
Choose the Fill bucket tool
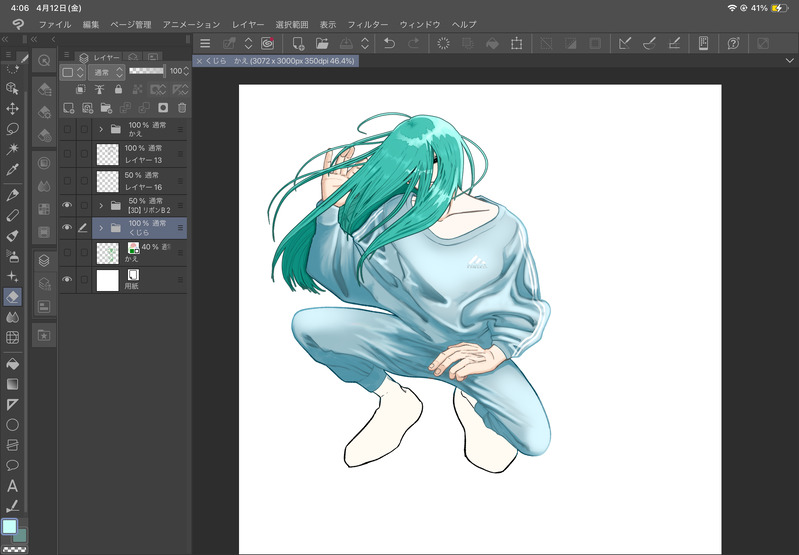coord(12,364)
